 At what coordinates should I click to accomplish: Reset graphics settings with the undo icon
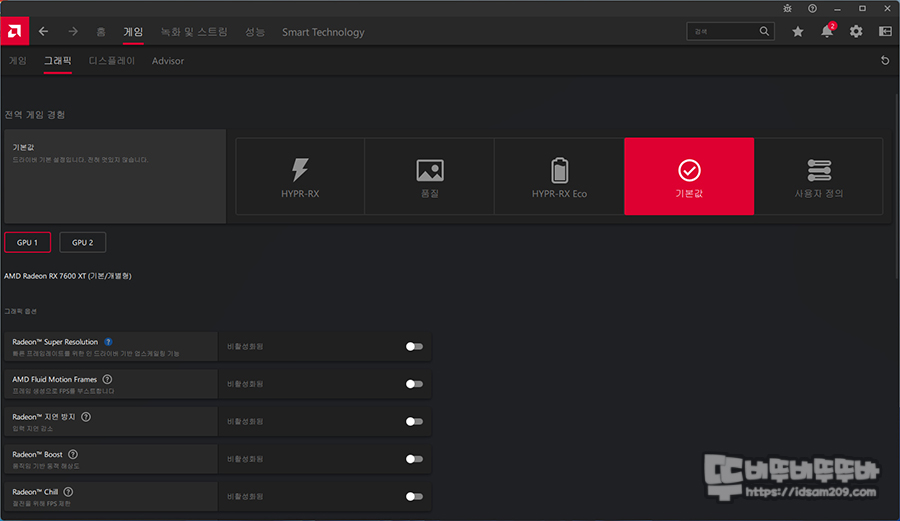click(x=885, y=60)
